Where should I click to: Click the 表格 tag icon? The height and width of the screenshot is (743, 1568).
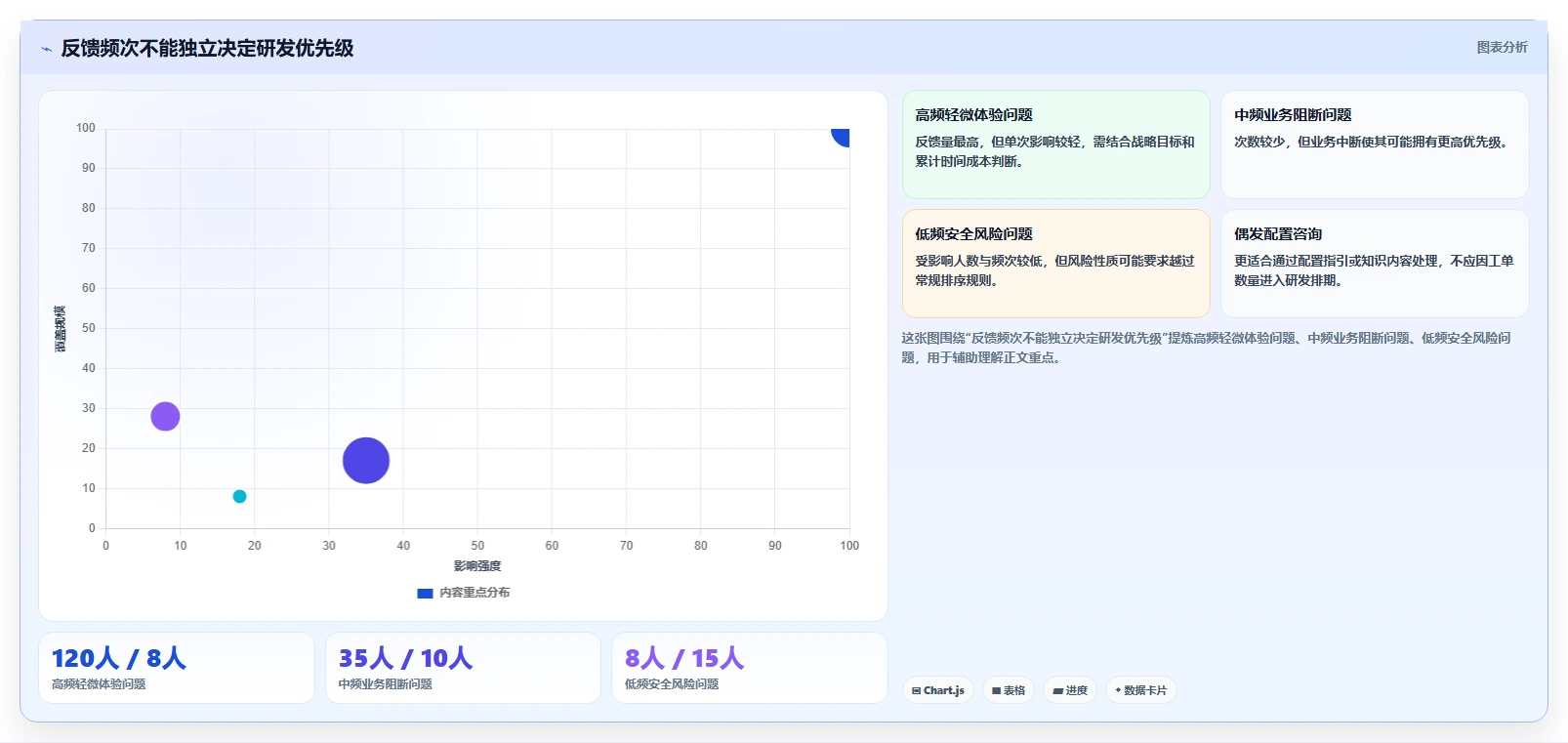997,690
